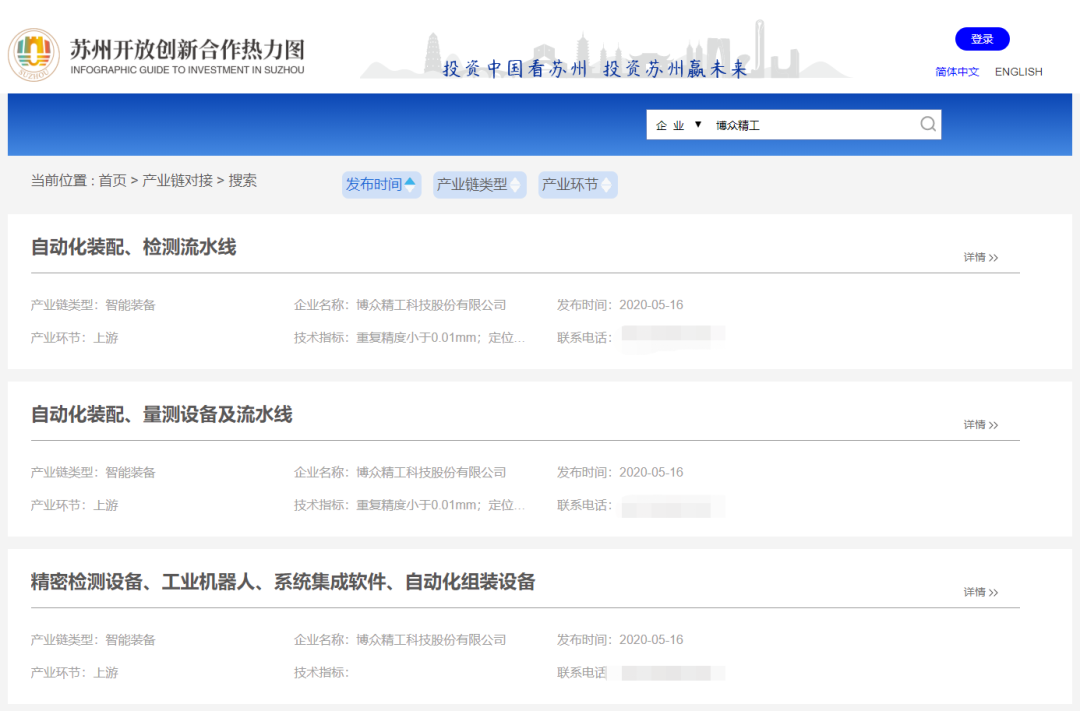Image resolution: width=1080 pixels, height=711 pixels.
Task: Click the magnifying glass search icon
Action: pyautogui.click(x=927, y=124)
